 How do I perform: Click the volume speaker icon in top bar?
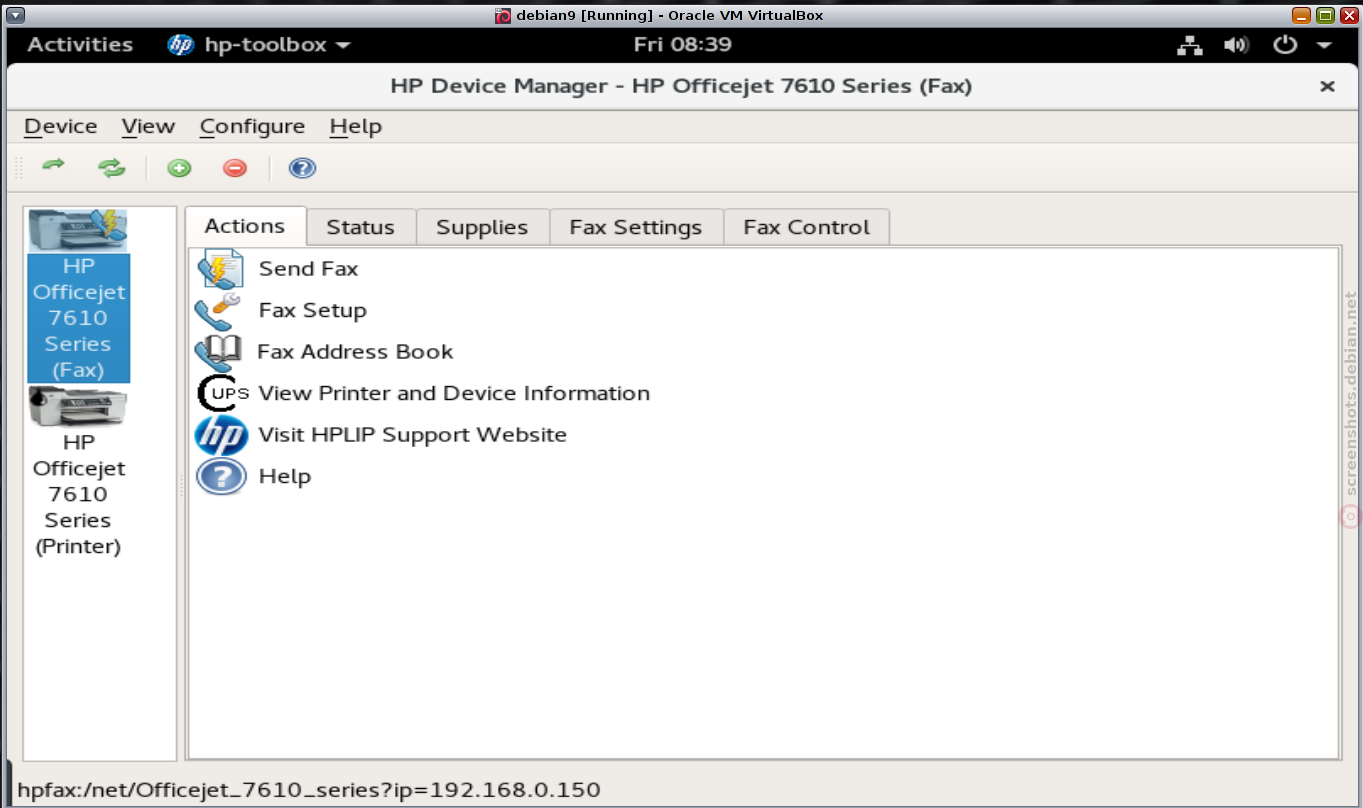1237,45
